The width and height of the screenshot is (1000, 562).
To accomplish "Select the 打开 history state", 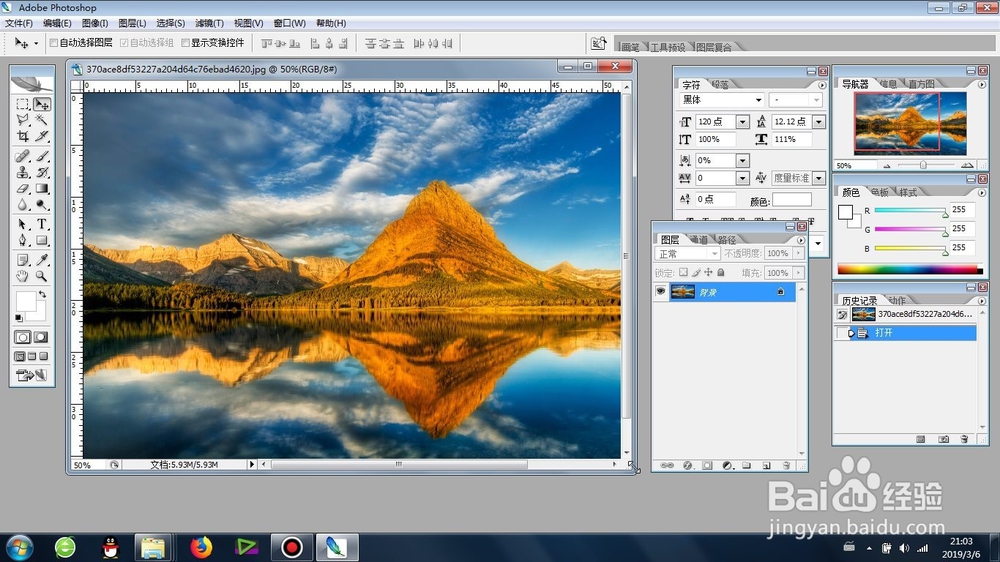I will (x=905, y=333).
